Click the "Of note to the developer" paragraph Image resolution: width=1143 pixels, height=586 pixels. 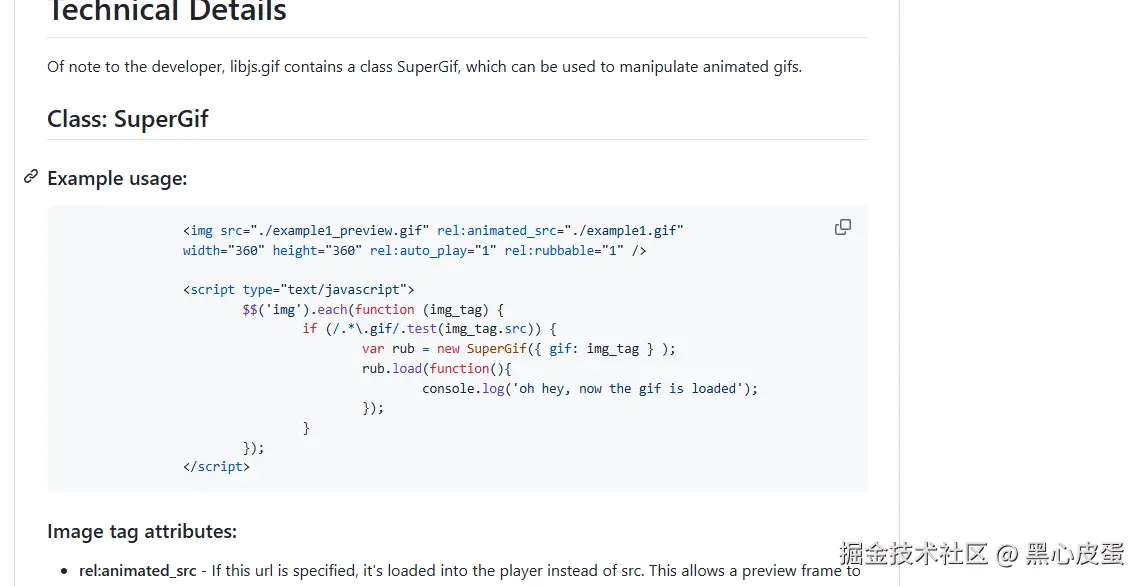click(424, 68)
